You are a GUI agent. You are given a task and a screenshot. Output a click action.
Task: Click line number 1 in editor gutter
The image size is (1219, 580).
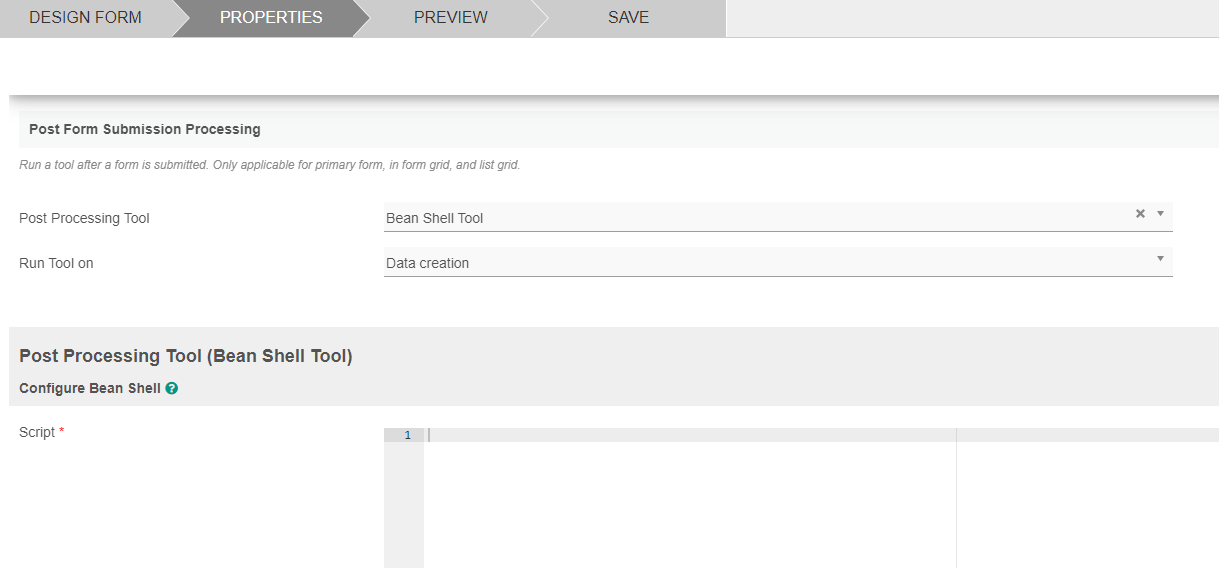pyautogui.click(x=407, y=435)
